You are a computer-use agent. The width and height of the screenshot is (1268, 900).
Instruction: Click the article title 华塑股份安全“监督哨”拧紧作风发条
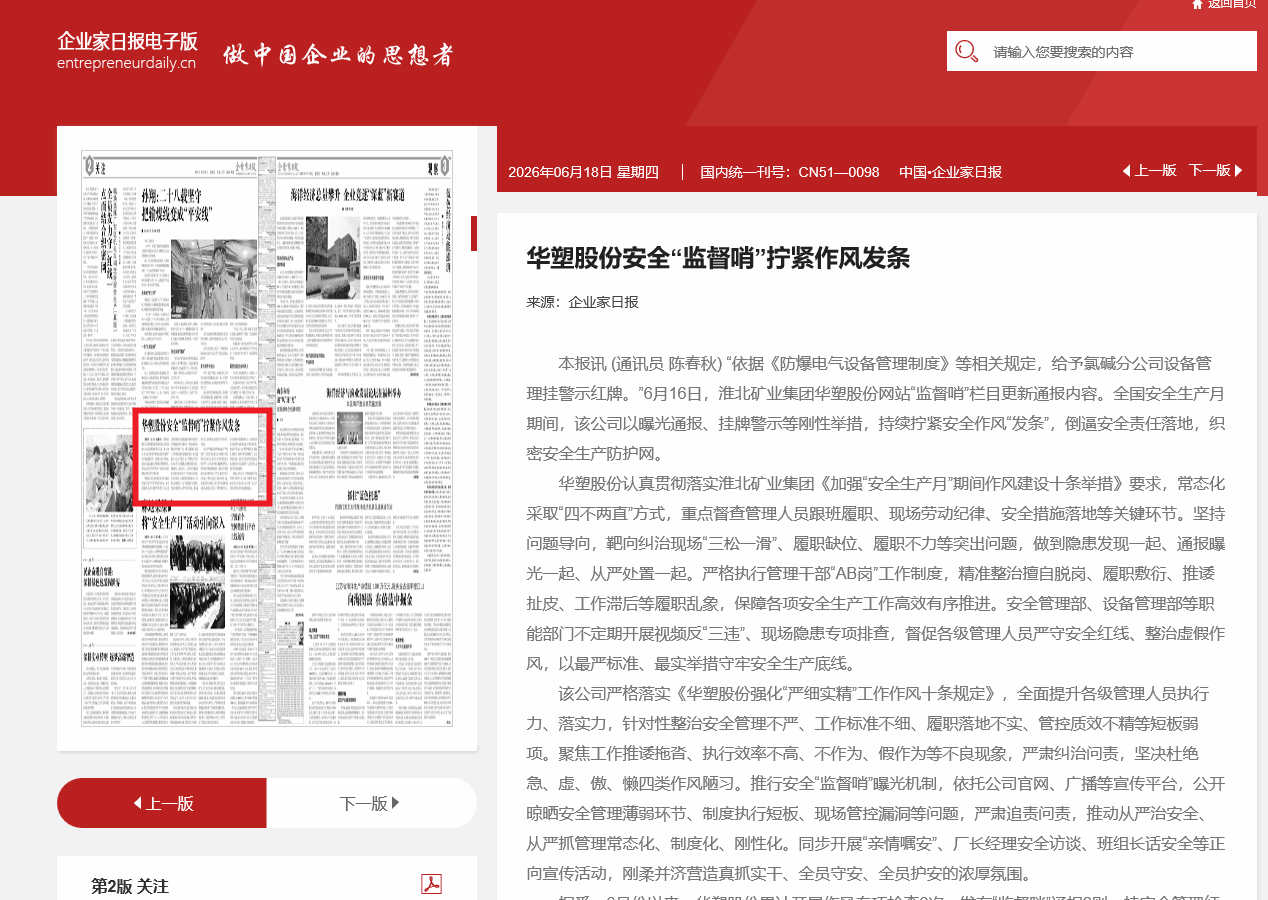pos(718,258)
